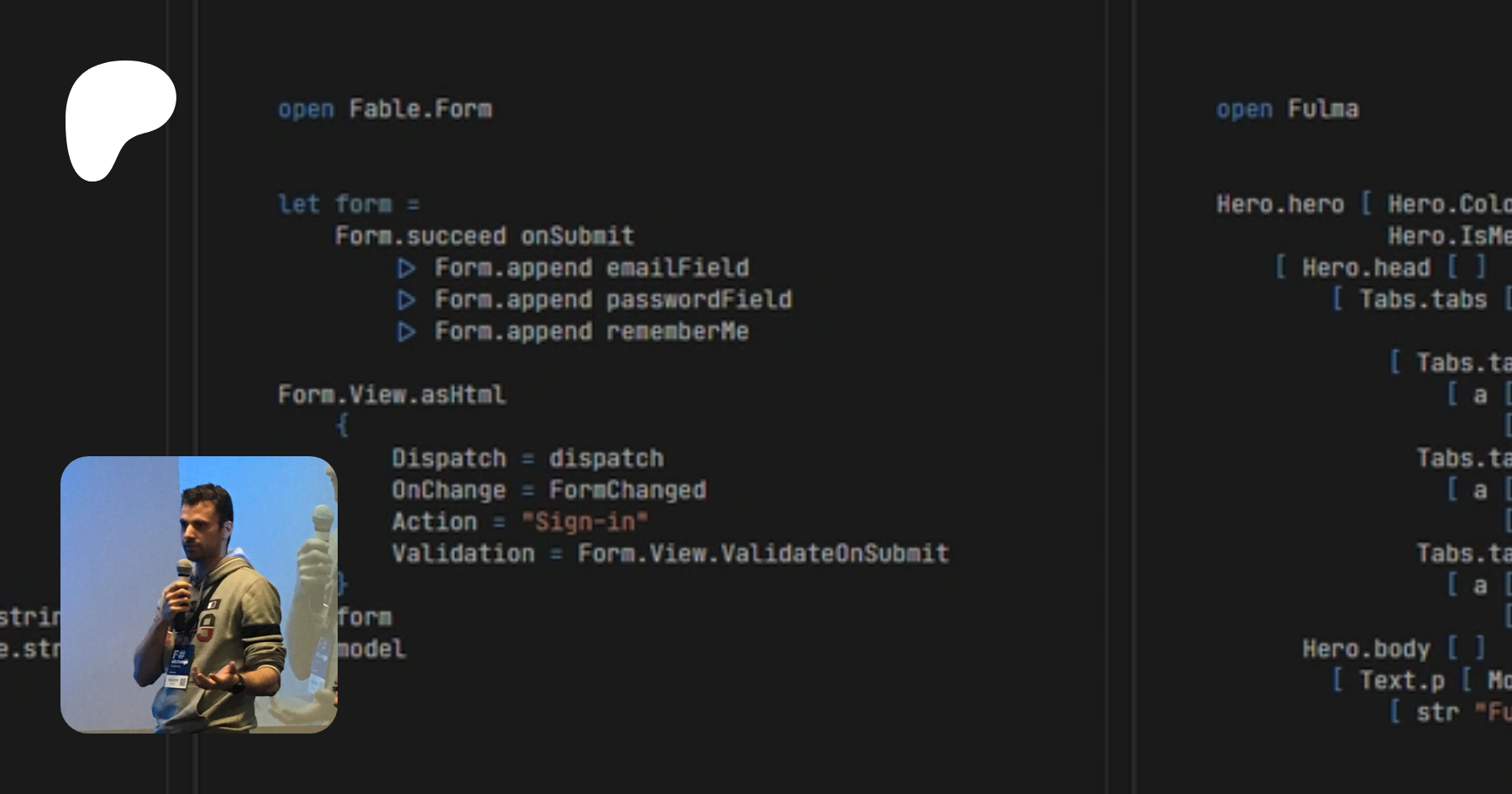1512x794 pixels.
Task: Click the triangle before Form.append emailField
Action: 407,268
